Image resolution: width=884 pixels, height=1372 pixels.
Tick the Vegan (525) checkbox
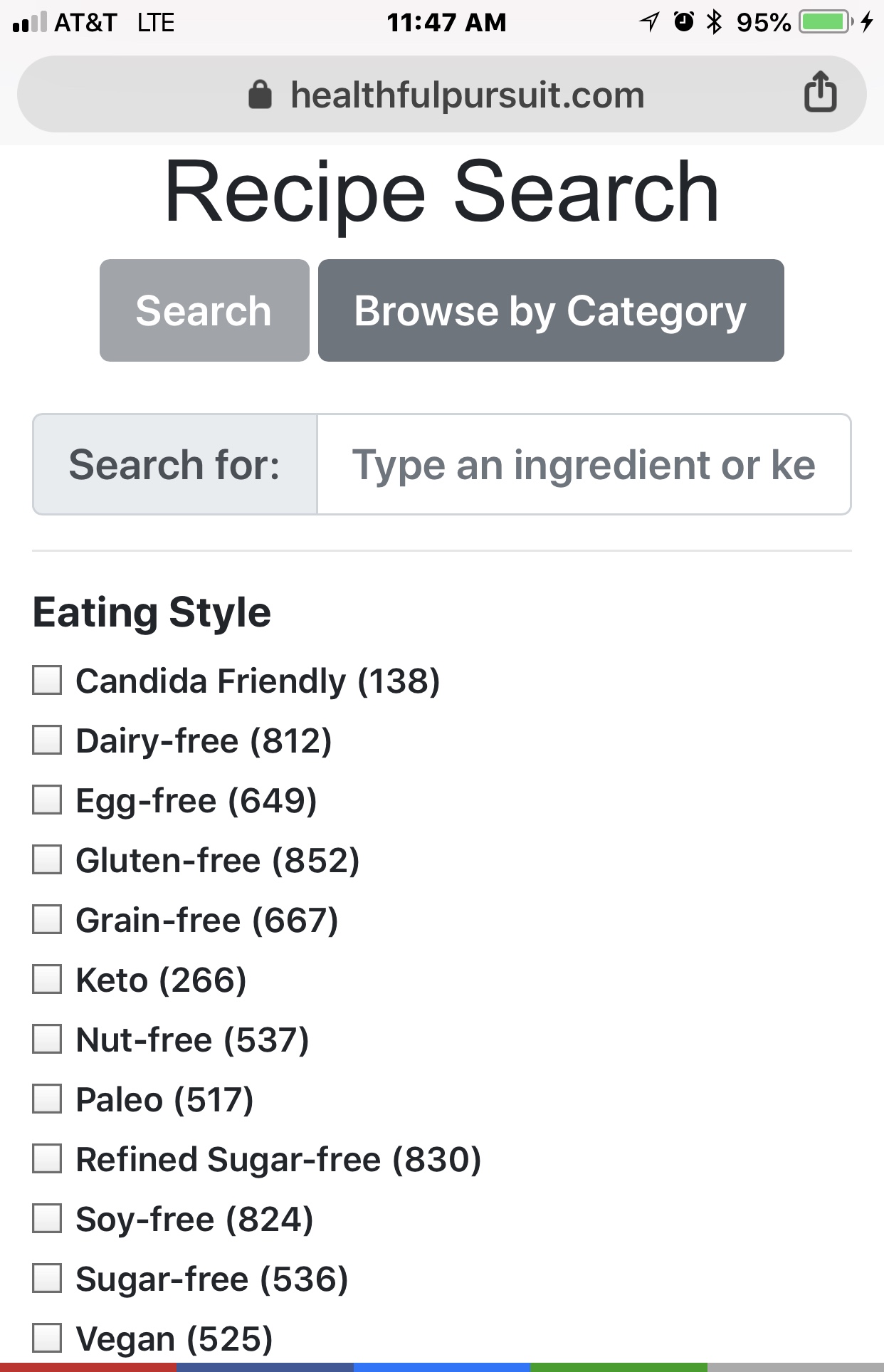click(x=47, y=1338)
